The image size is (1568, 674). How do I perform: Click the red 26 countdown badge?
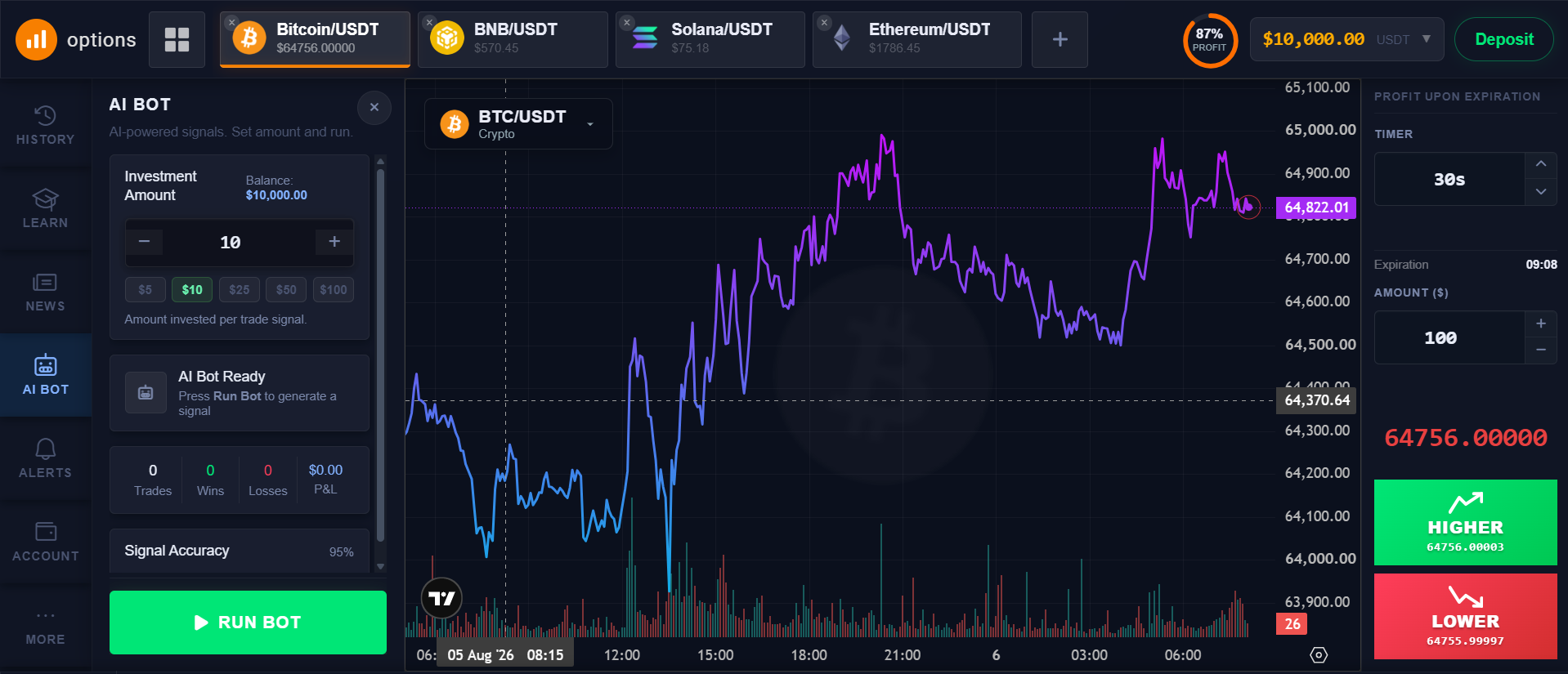point(1292,624)
